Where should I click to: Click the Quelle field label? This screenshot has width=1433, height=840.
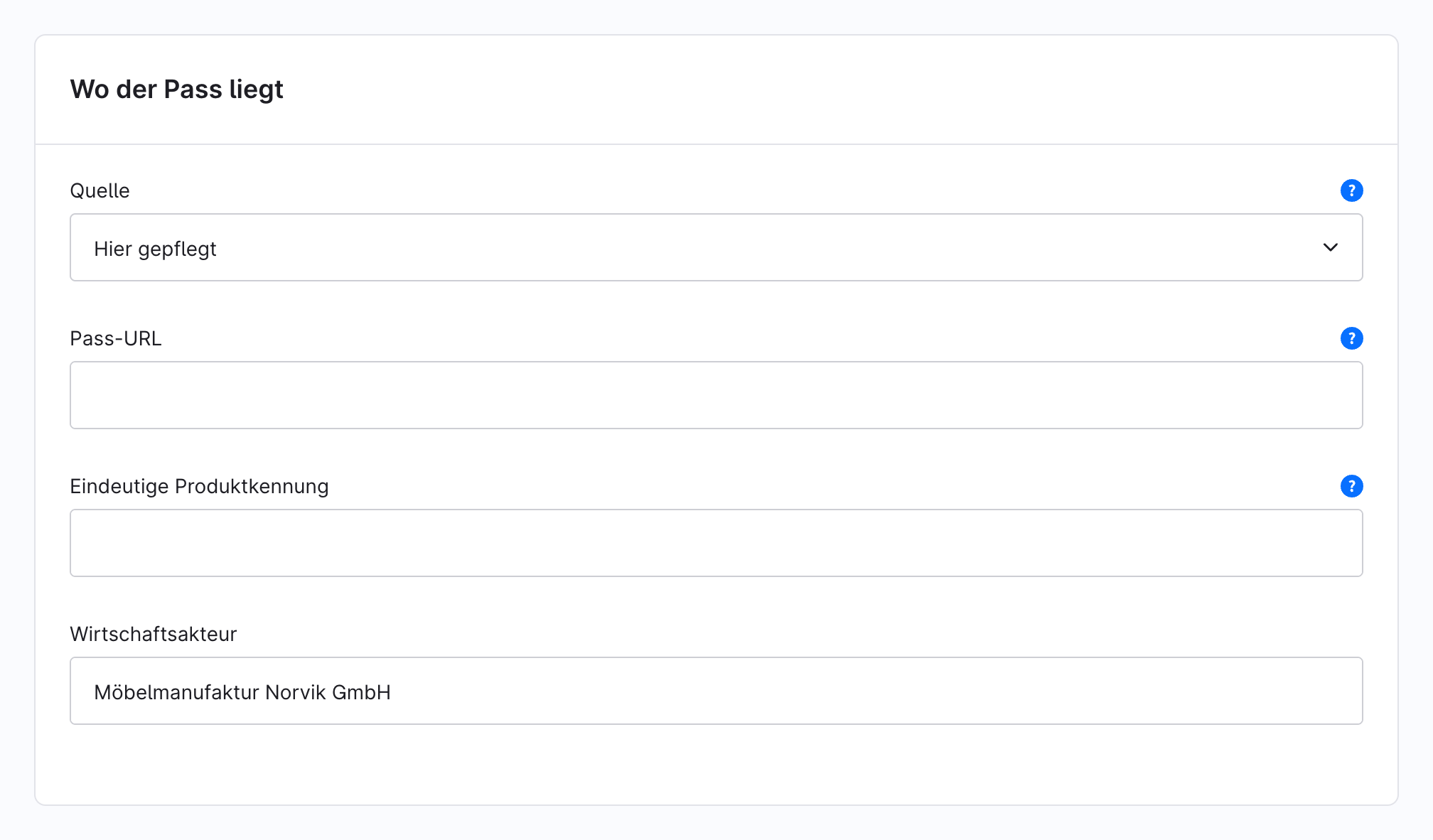coord(100,190)
